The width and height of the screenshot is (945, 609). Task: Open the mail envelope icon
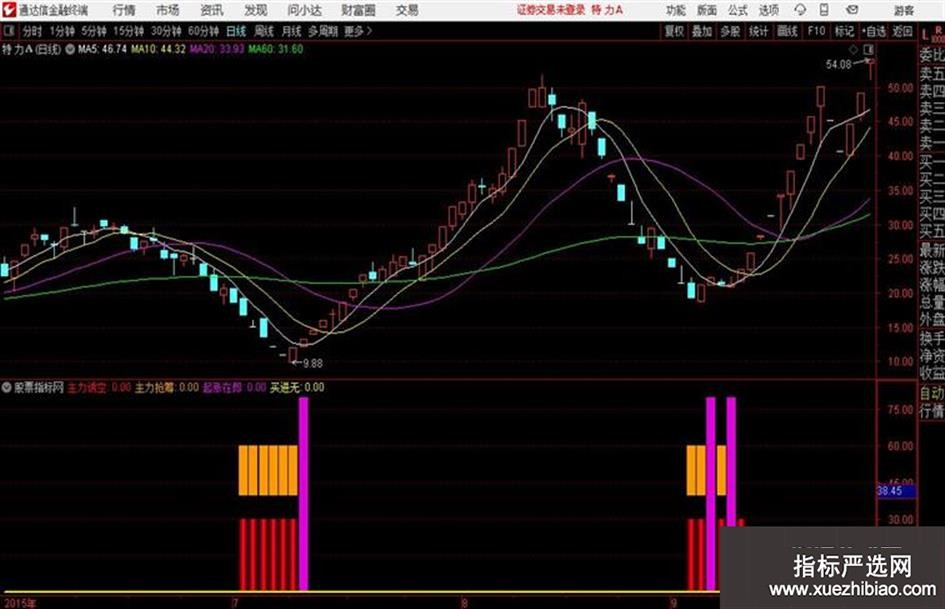[x=852, y=10]
